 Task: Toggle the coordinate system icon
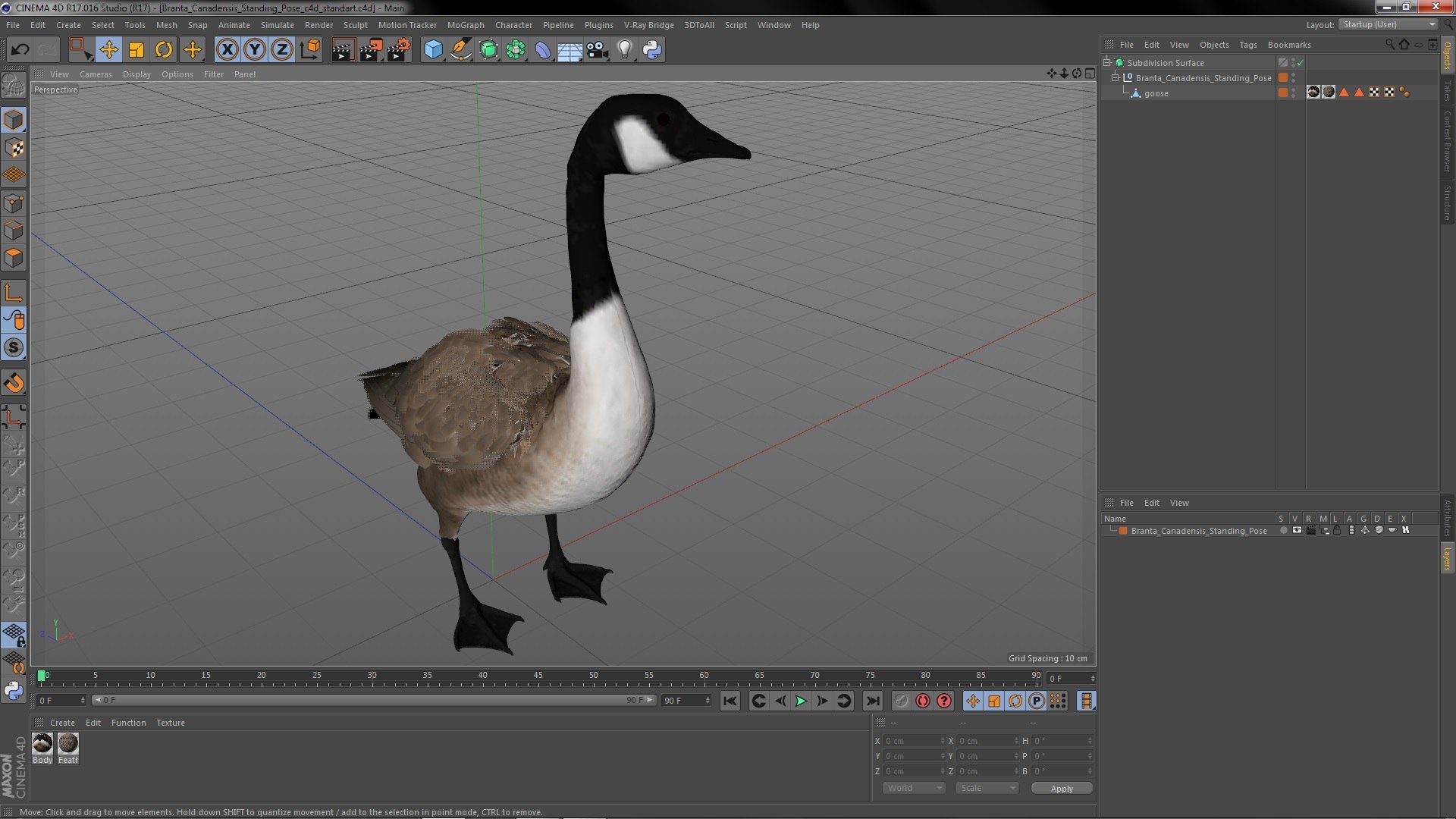pyautogui.click(x=310, y=50)
